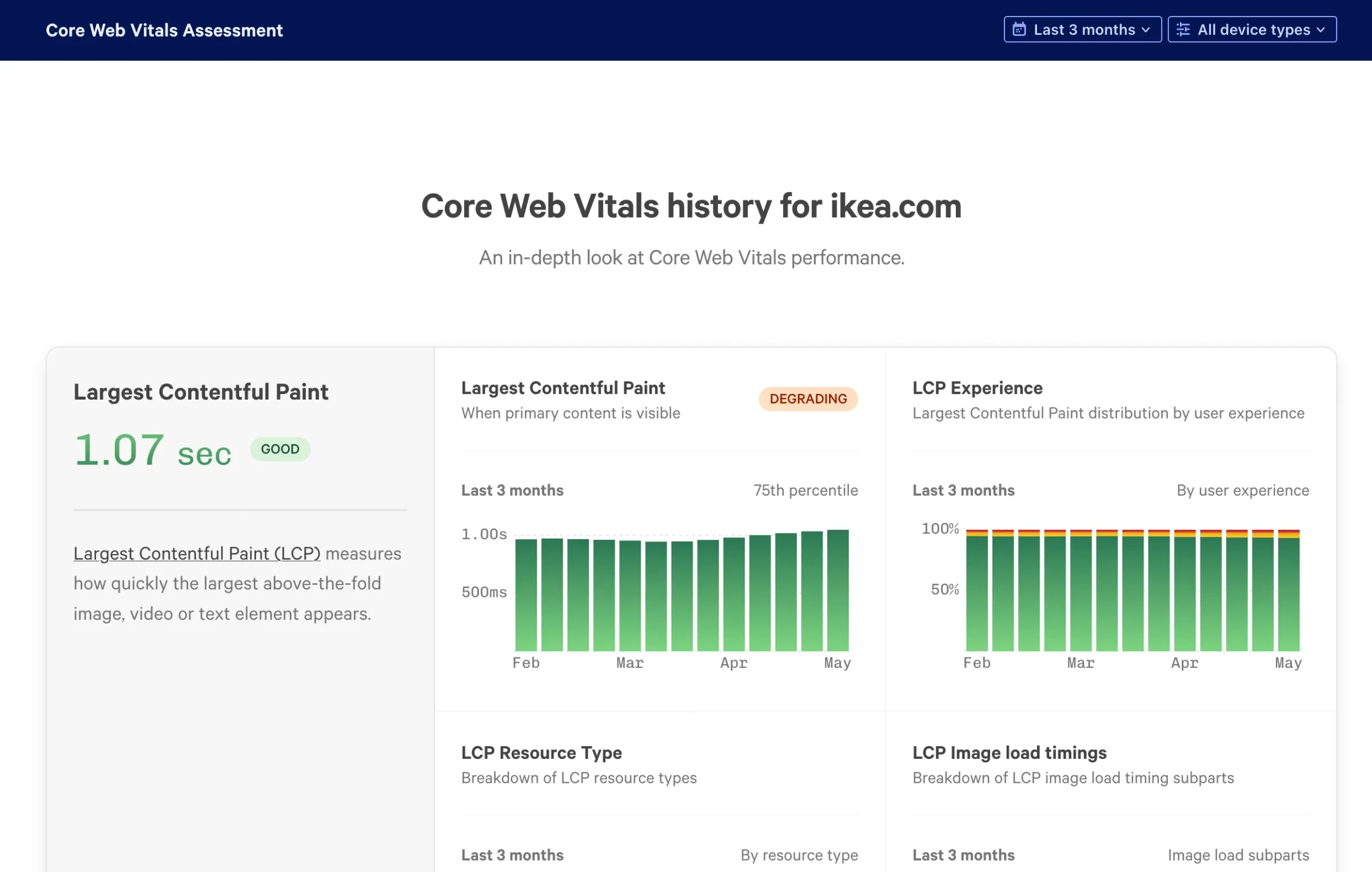This screenshot has height=872, width=1372.
Task: Click the Core Web Vitals Assessment title
Action: coord(164,30)
